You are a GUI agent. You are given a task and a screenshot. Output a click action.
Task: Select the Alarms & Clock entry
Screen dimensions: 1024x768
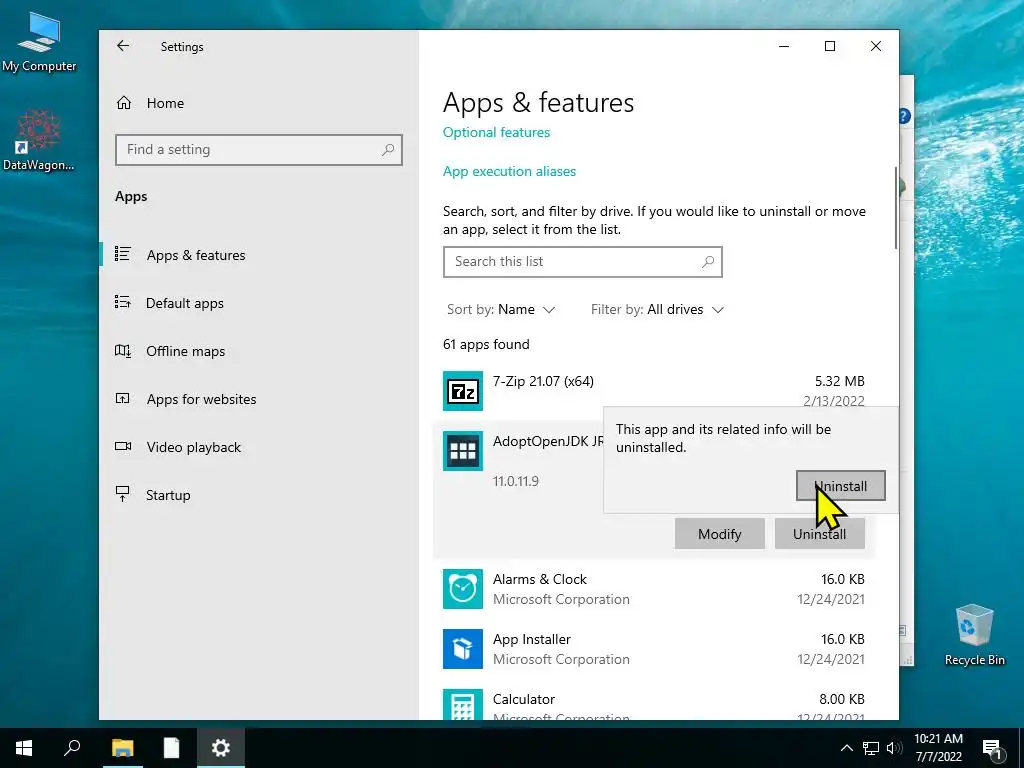coord(653,589)
